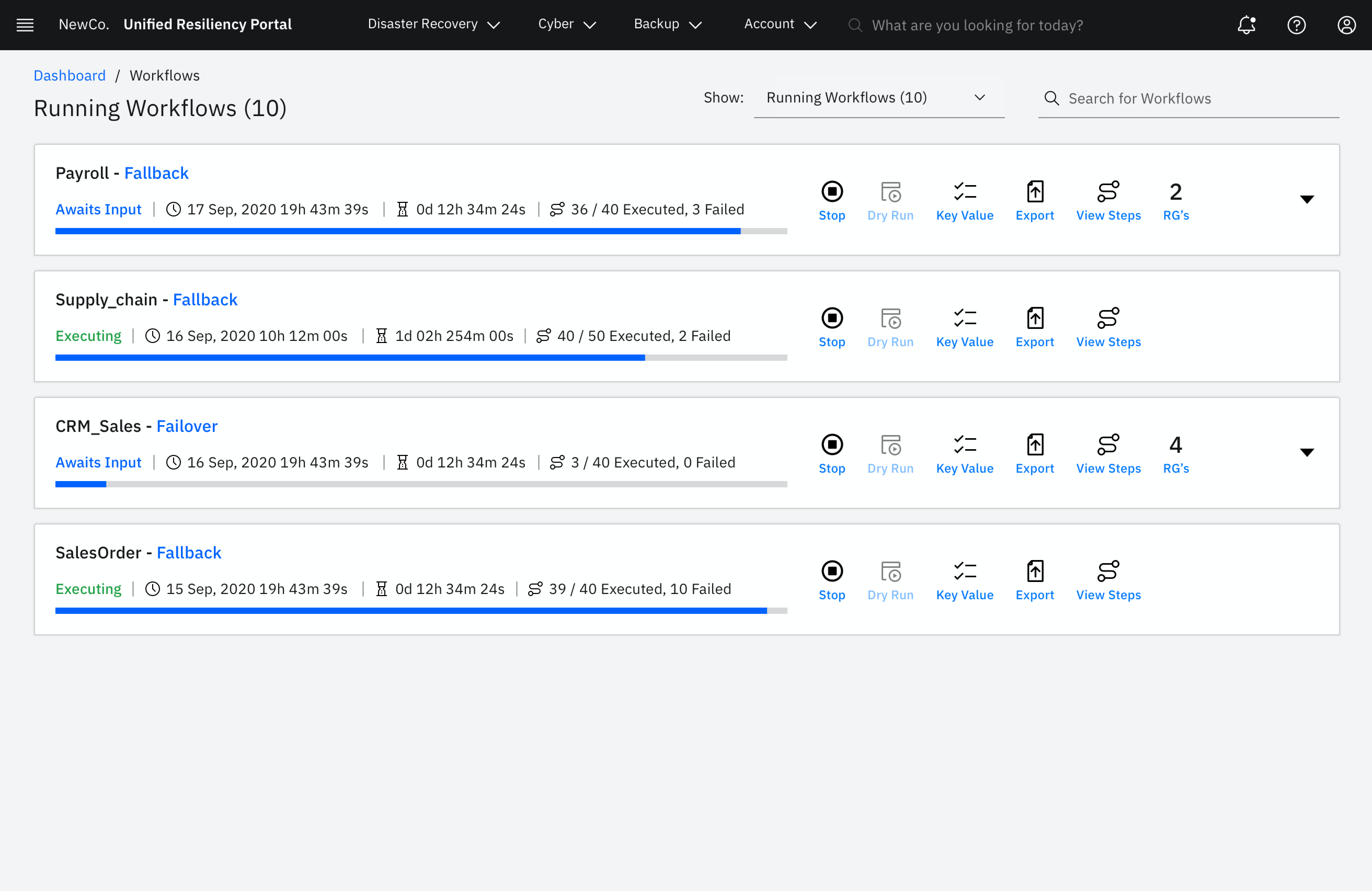The height and width of the screenshot is (891, 1372).
Task: Expand the CRM_Sales workflow details arrow
Action: click(1307, 452)
